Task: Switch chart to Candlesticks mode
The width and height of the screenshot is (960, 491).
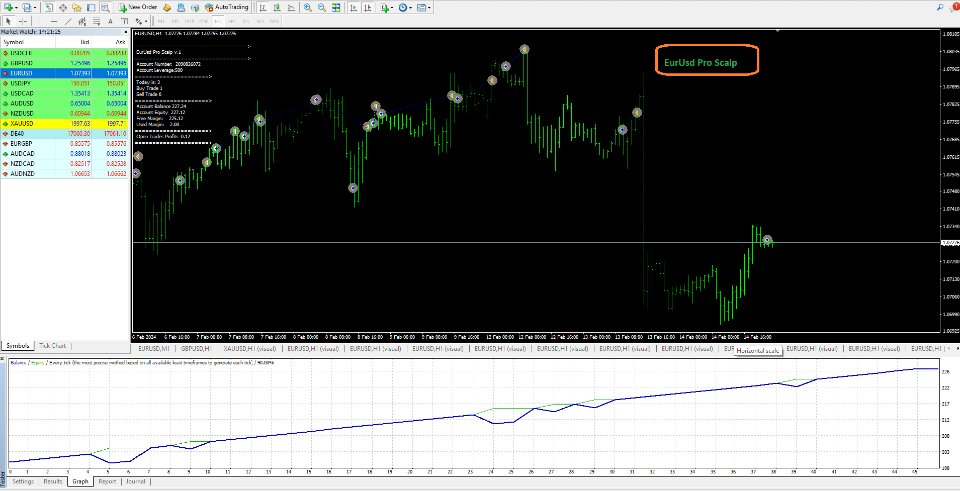Action: (x=277, y=7)
